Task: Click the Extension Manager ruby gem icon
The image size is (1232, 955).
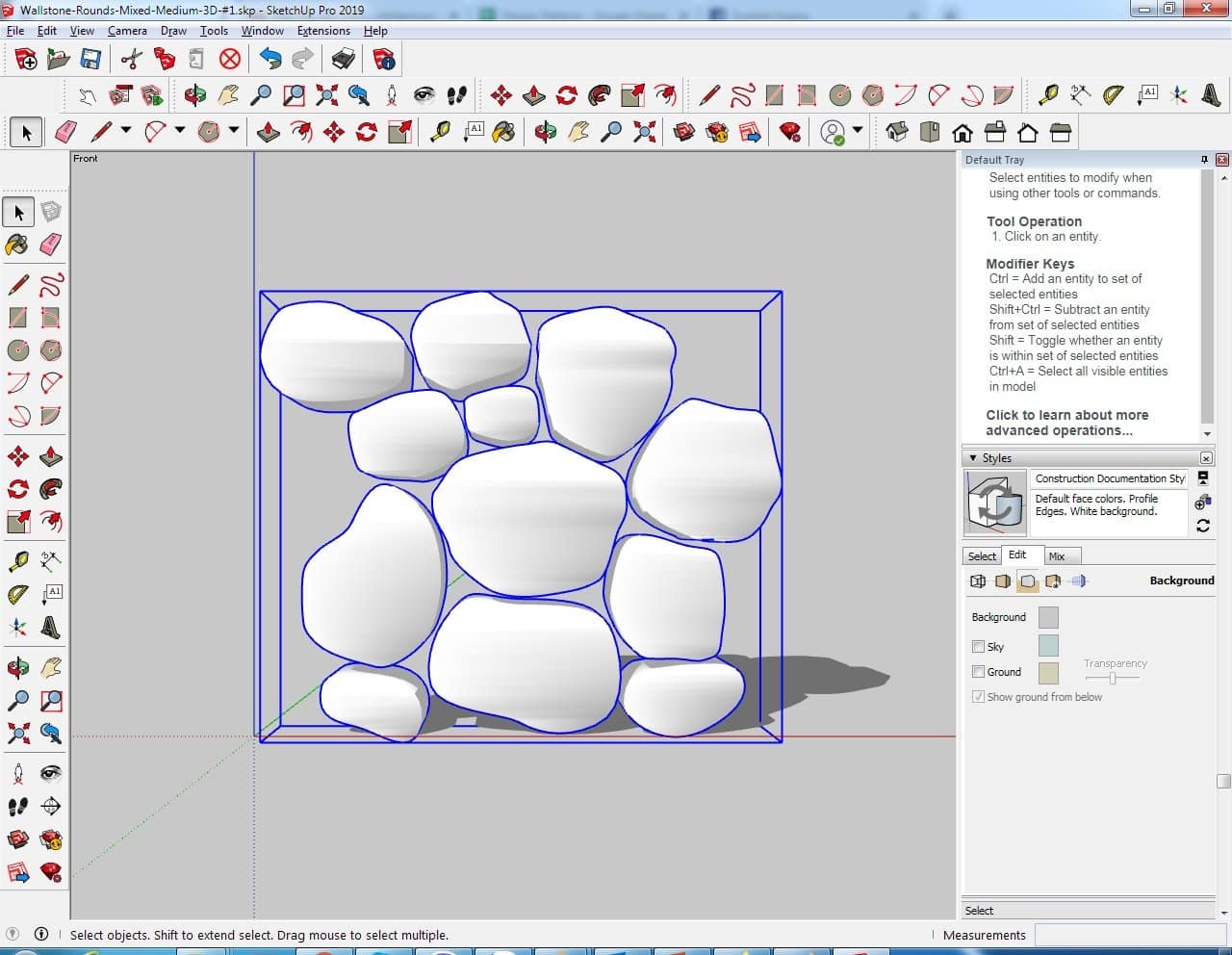Action: pos(790,132)
